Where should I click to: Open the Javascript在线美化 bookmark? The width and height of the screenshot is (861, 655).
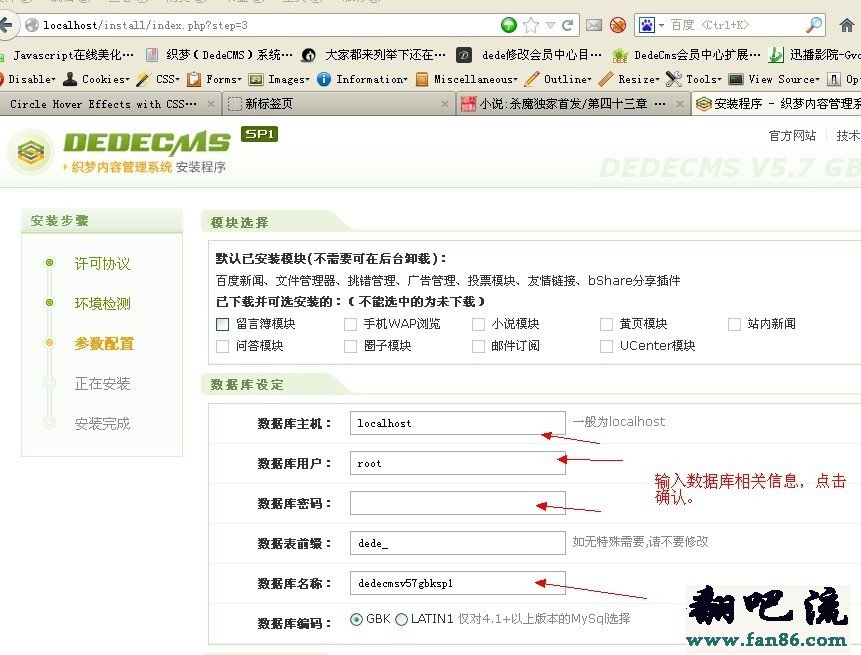[68, 55]
